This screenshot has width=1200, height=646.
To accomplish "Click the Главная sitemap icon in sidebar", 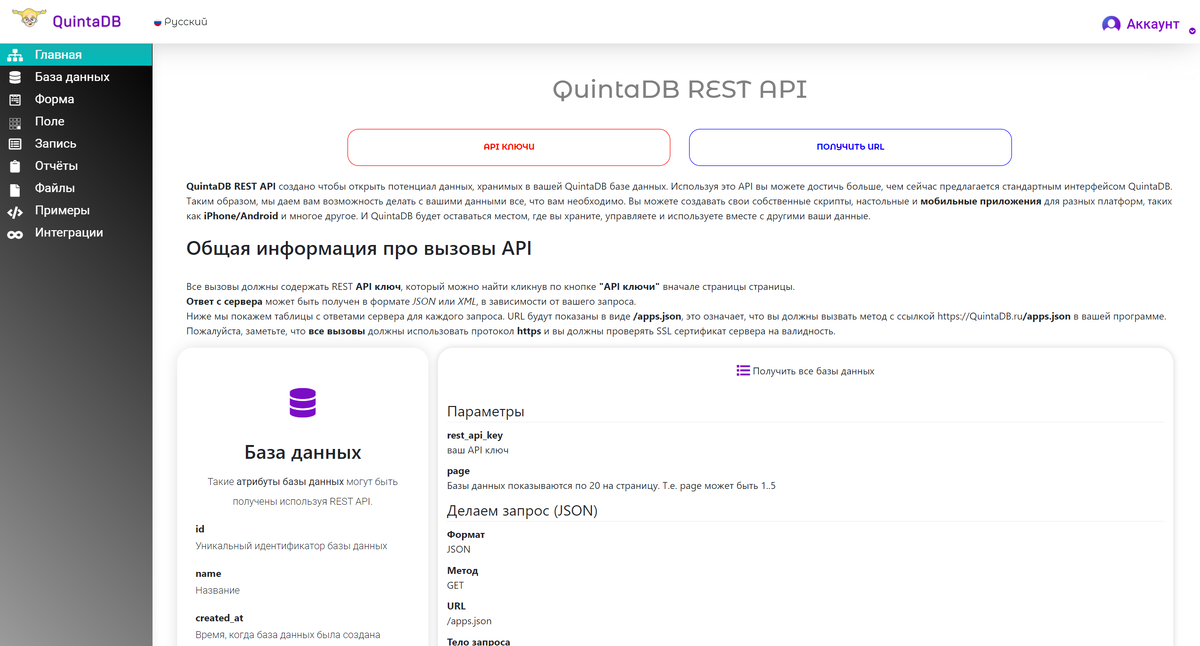I will pyautogui.click(x=15, y=55).
